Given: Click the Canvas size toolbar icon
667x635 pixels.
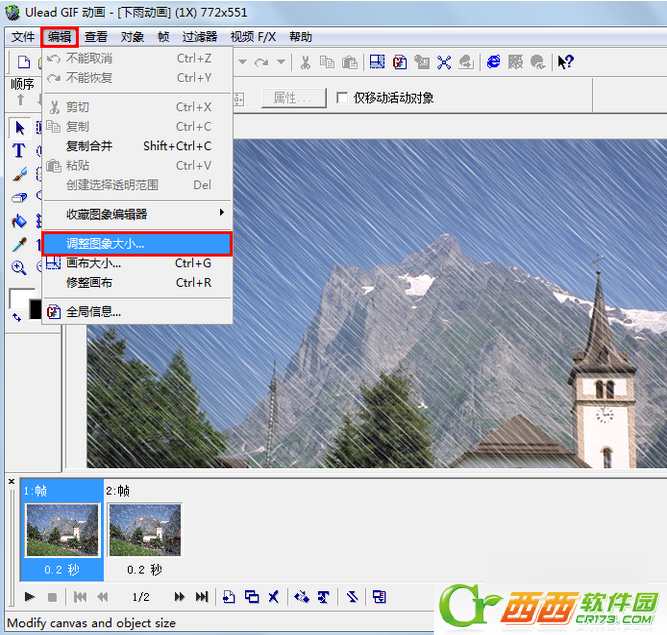Looking at the screenshot, I should (377, 62).
